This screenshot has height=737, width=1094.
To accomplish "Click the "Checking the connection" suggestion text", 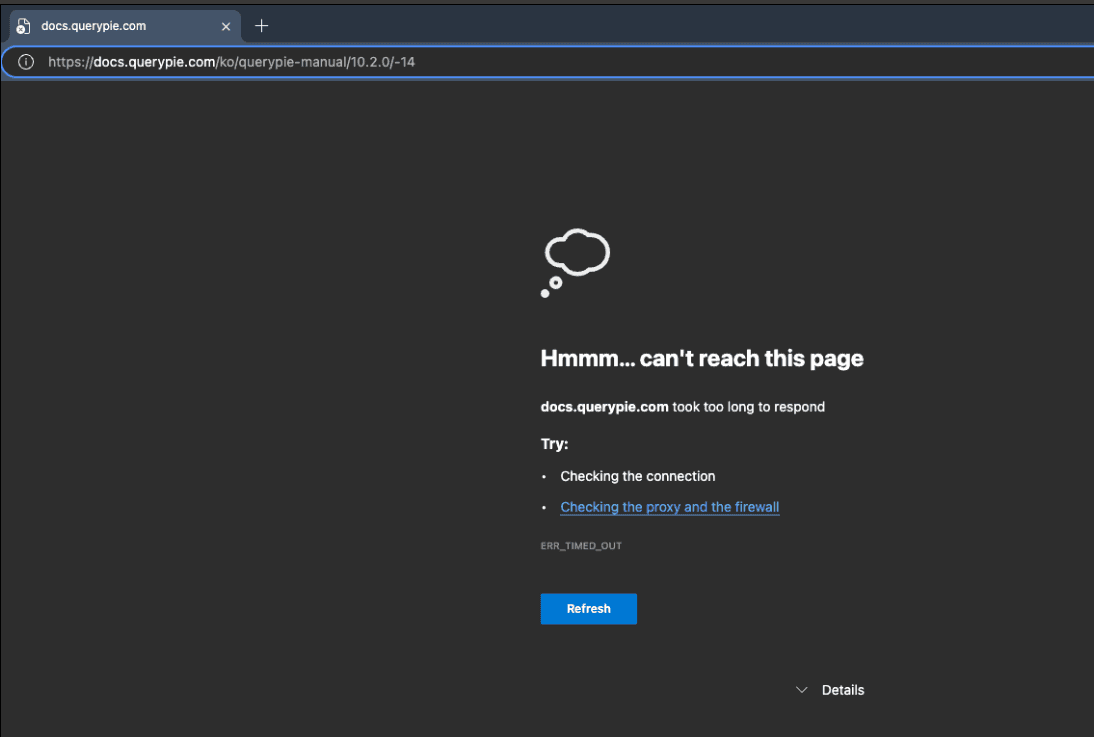I will click(x=637, y=476).
